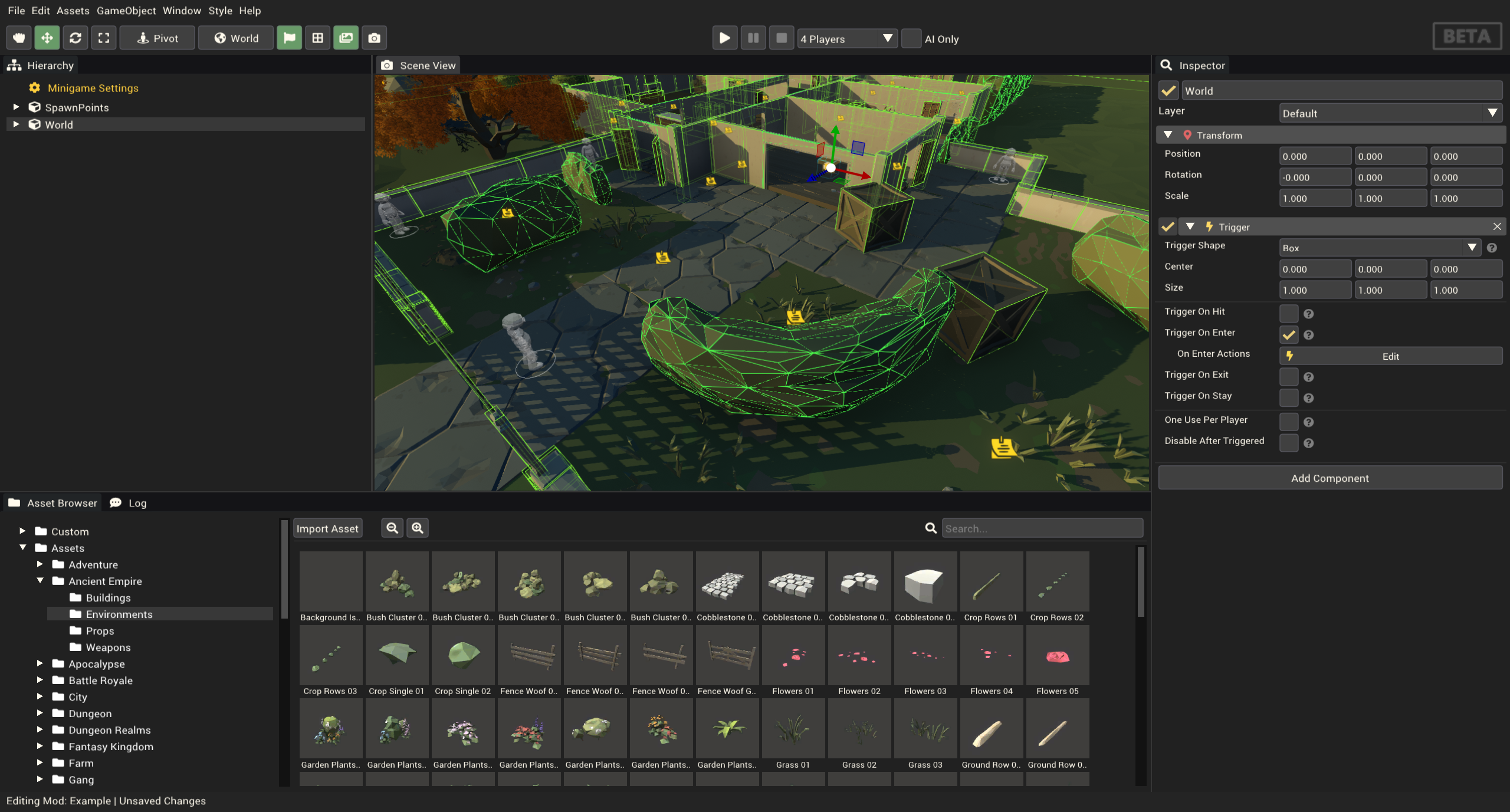
Task: Click the Screenshot capture icon
Action: (373, 38)
